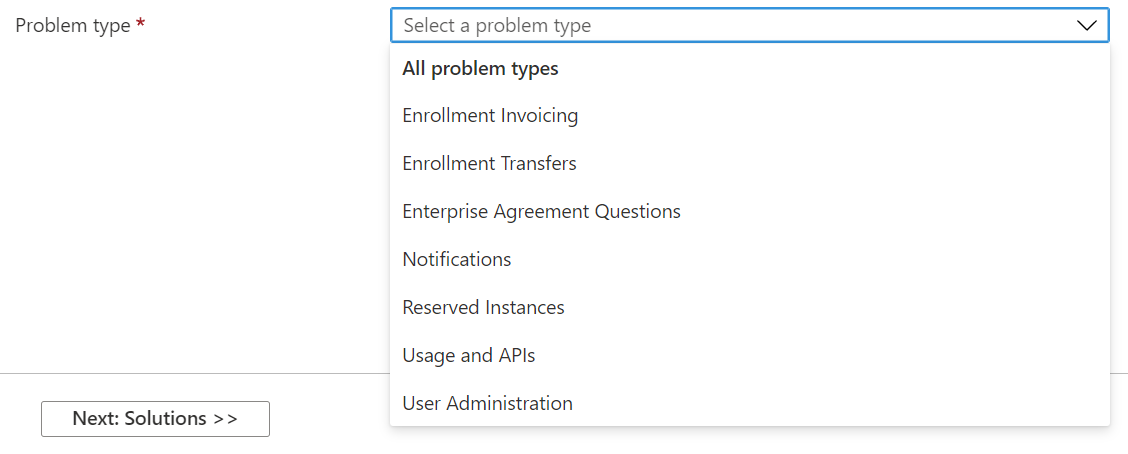Choose Enrollment Invoicing from the list
This screenshot has height=454, width=1128.
coord(490,116)
